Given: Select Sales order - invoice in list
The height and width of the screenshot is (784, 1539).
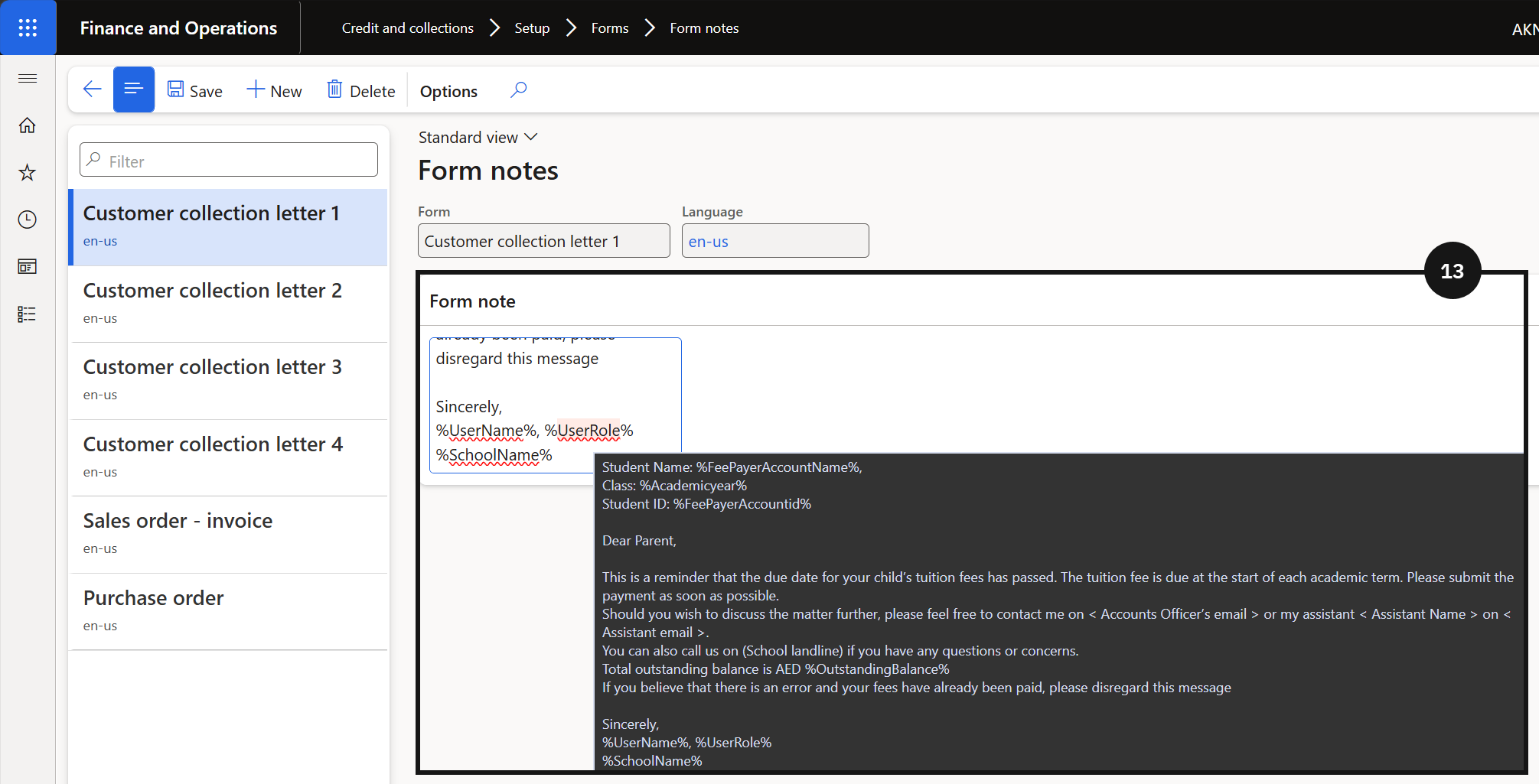Looking at the screenshot, I should (228, 535).
